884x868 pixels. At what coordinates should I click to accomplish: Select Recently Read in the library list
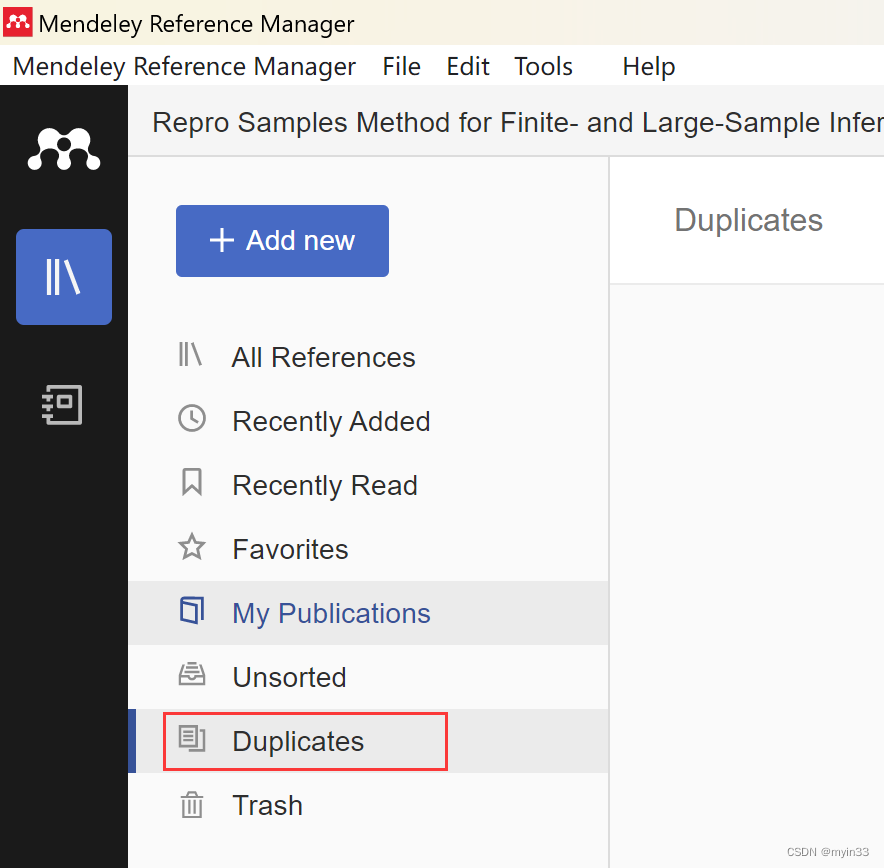369,485
